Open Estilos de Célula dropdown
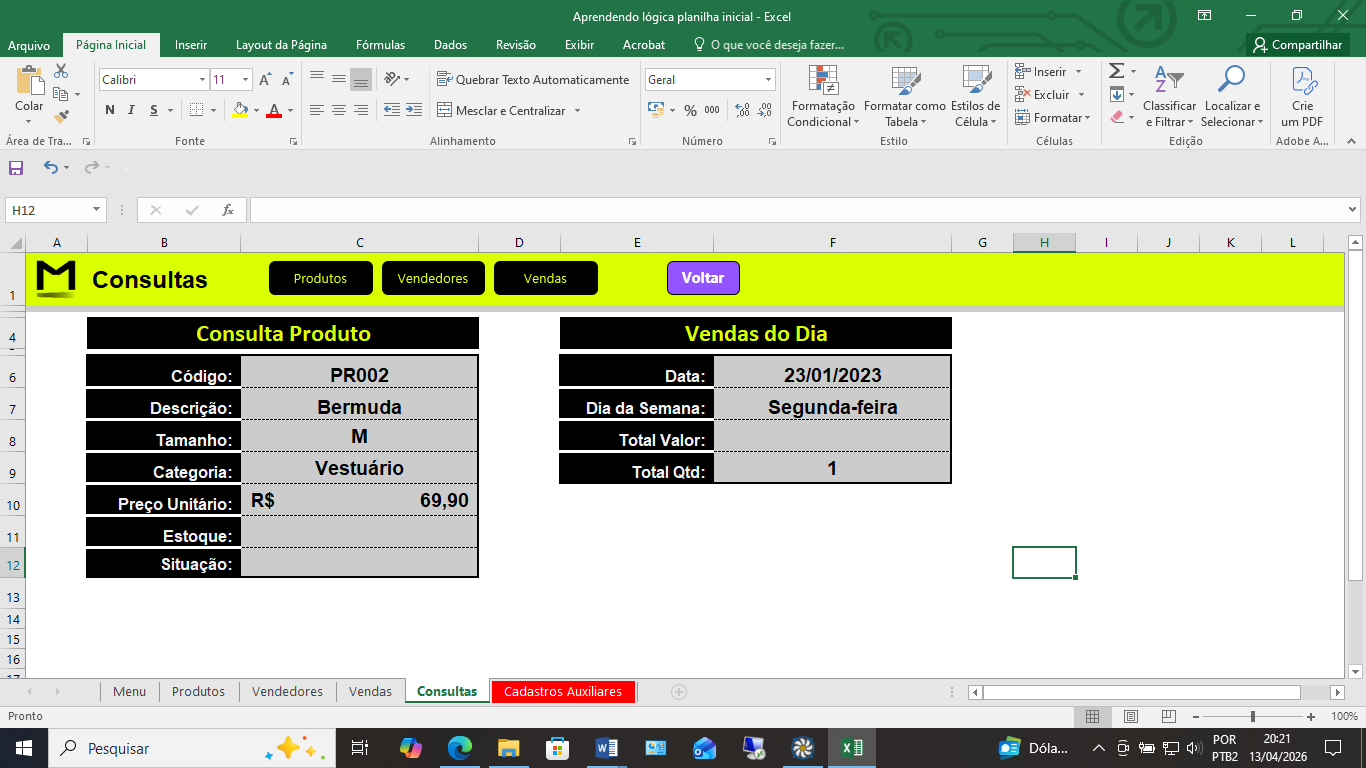Viewport: 1366px width, 768px height. tap(975, 97)
